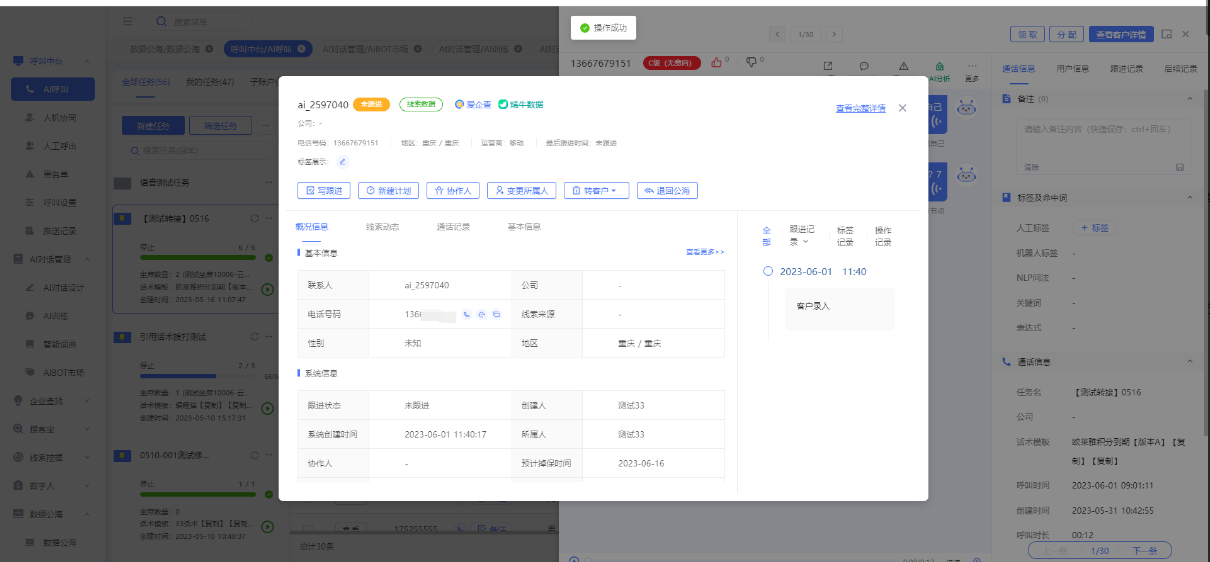This screenshot has height=562, width=1210.
Task: Open the 转客户 dropdown button
Action: click(x=597, y=190)
